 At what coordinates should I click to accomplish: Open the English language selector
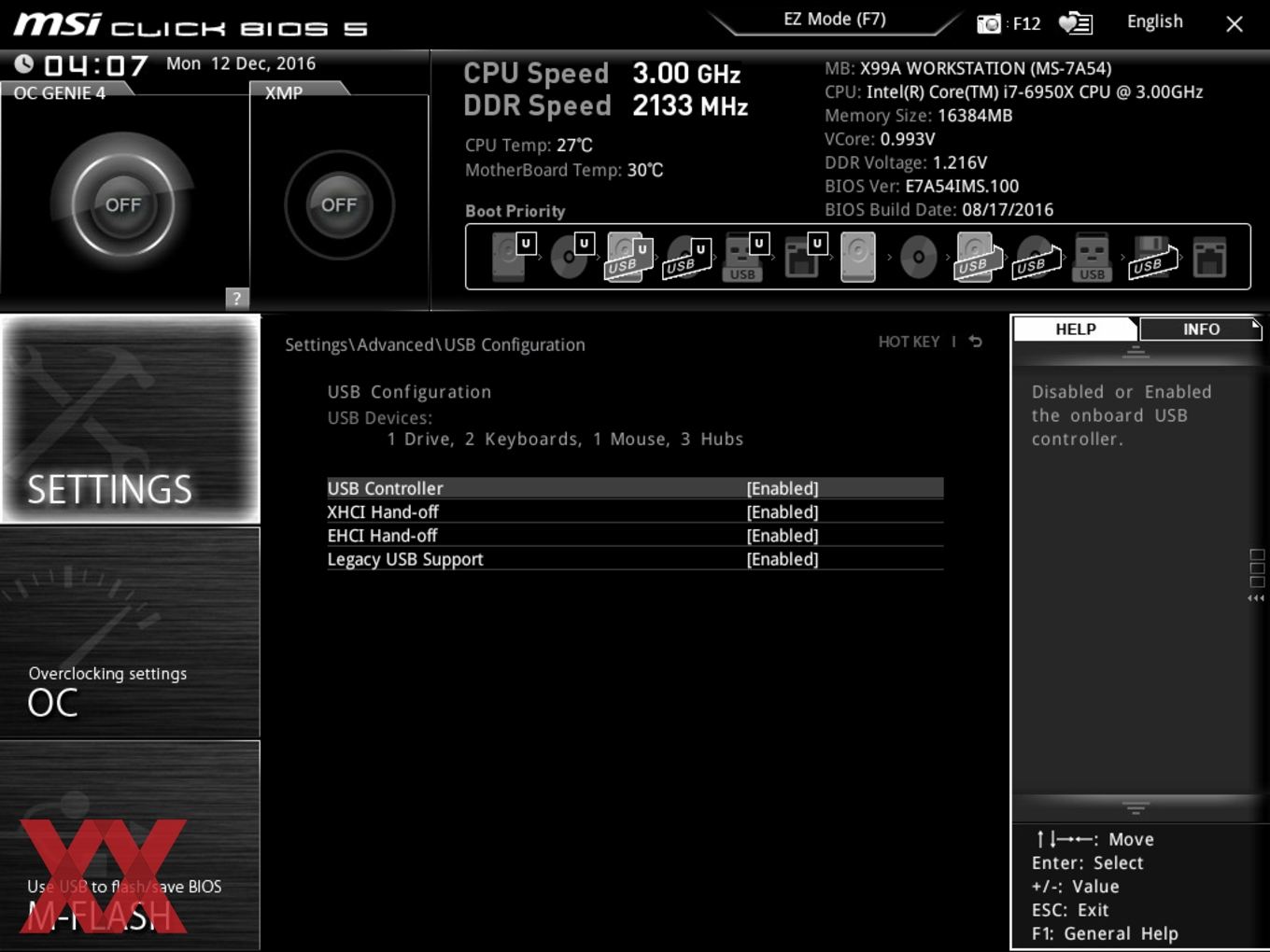(x=1155, y=21)
